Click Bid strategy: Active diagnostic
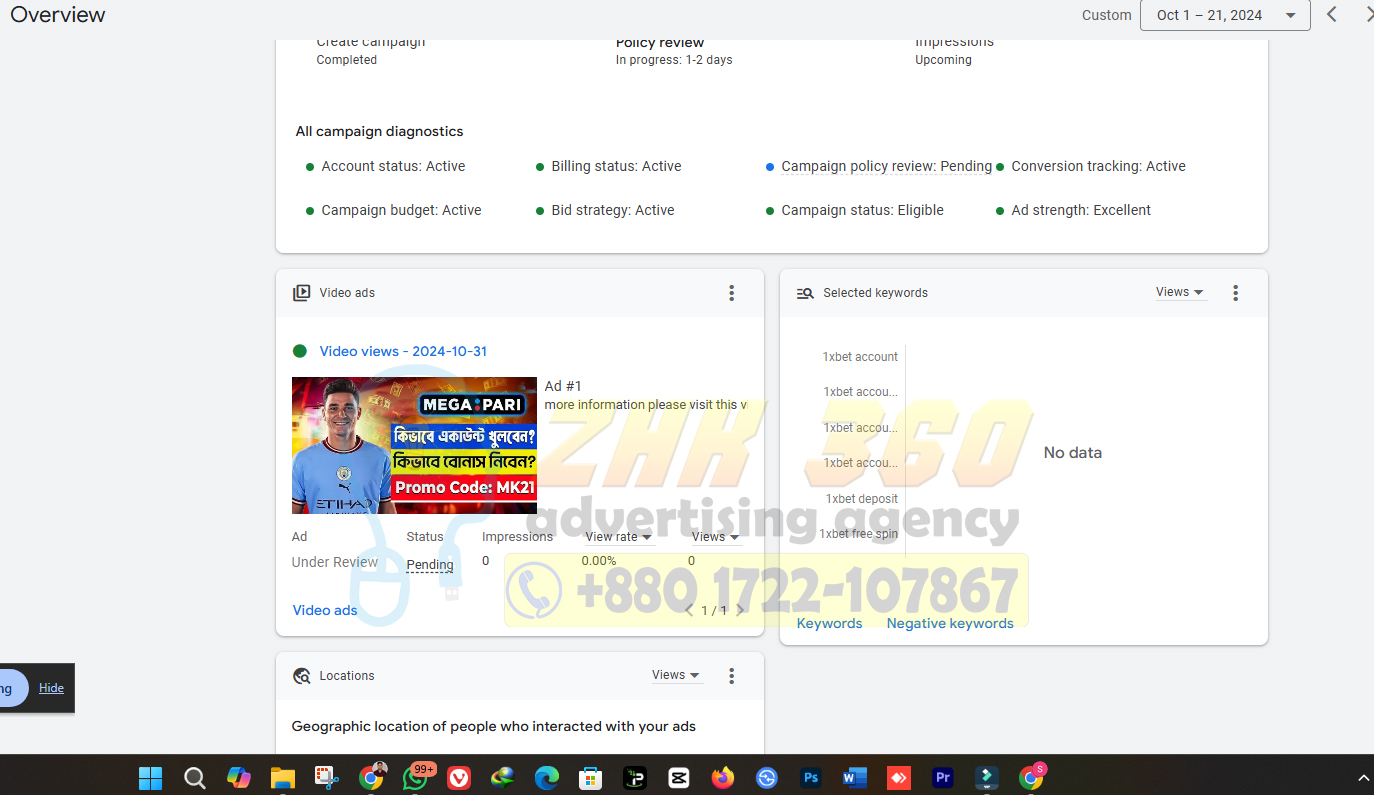This screenshot has width=1374, height=795. (x=613, y=210)
